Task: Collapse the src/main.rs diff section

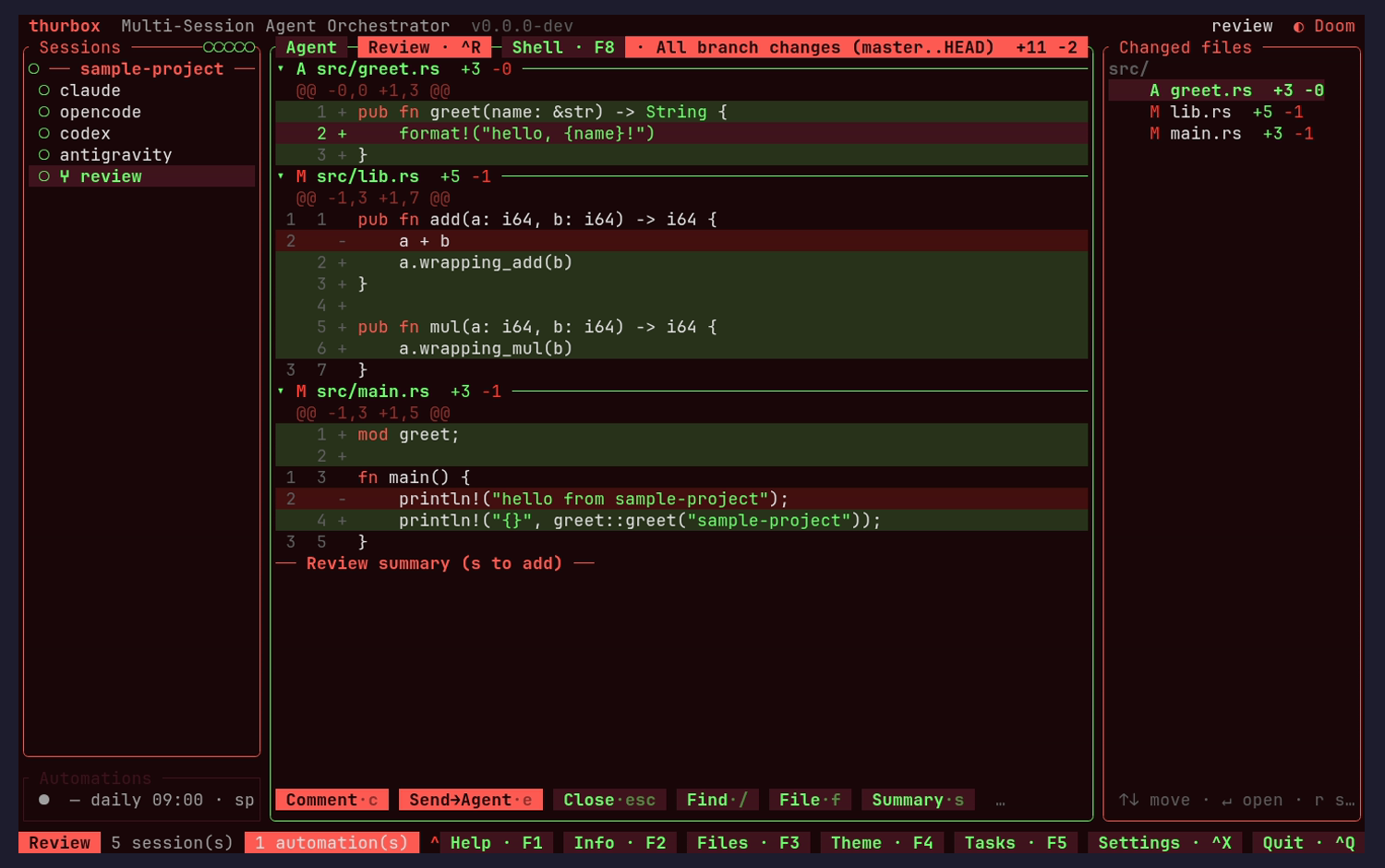Action: [281, 392]
